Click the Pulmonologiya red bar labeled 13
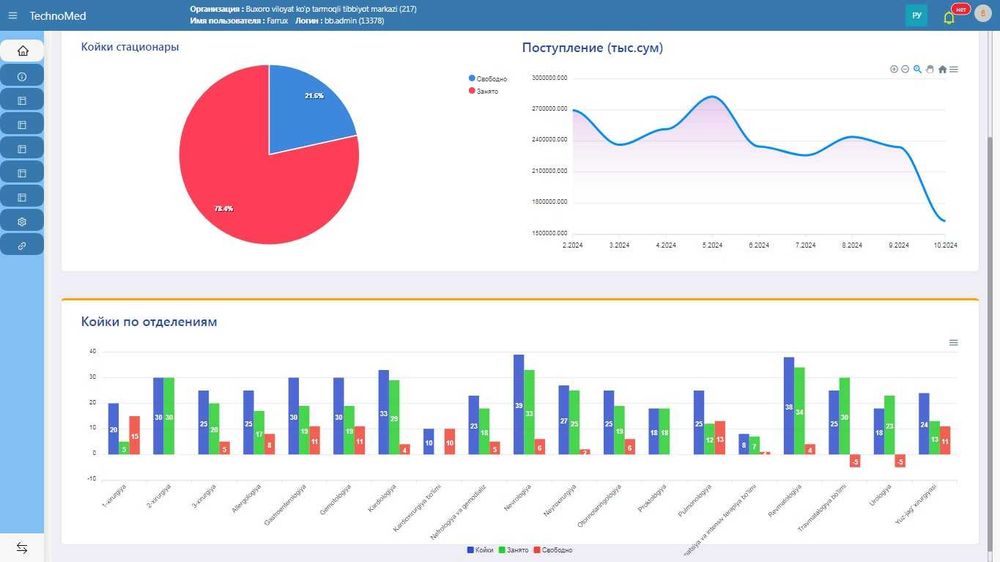The image size is (1000, 562). pyautogui.click(x=720, y=438)
